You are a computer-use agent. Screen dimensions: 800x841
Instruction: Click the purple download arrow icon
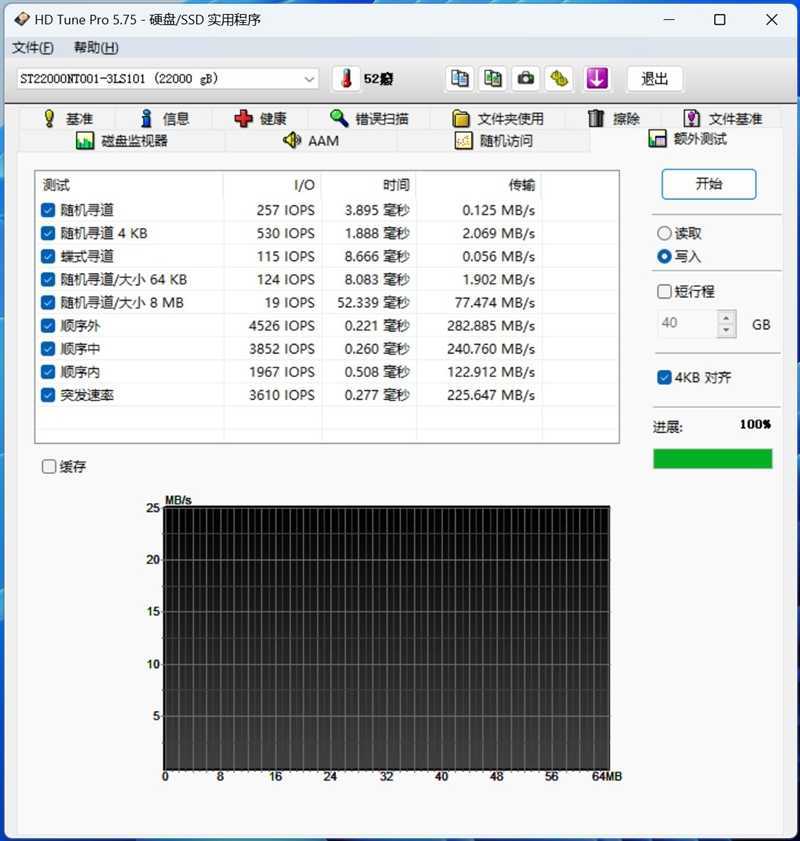pos(597,79)
